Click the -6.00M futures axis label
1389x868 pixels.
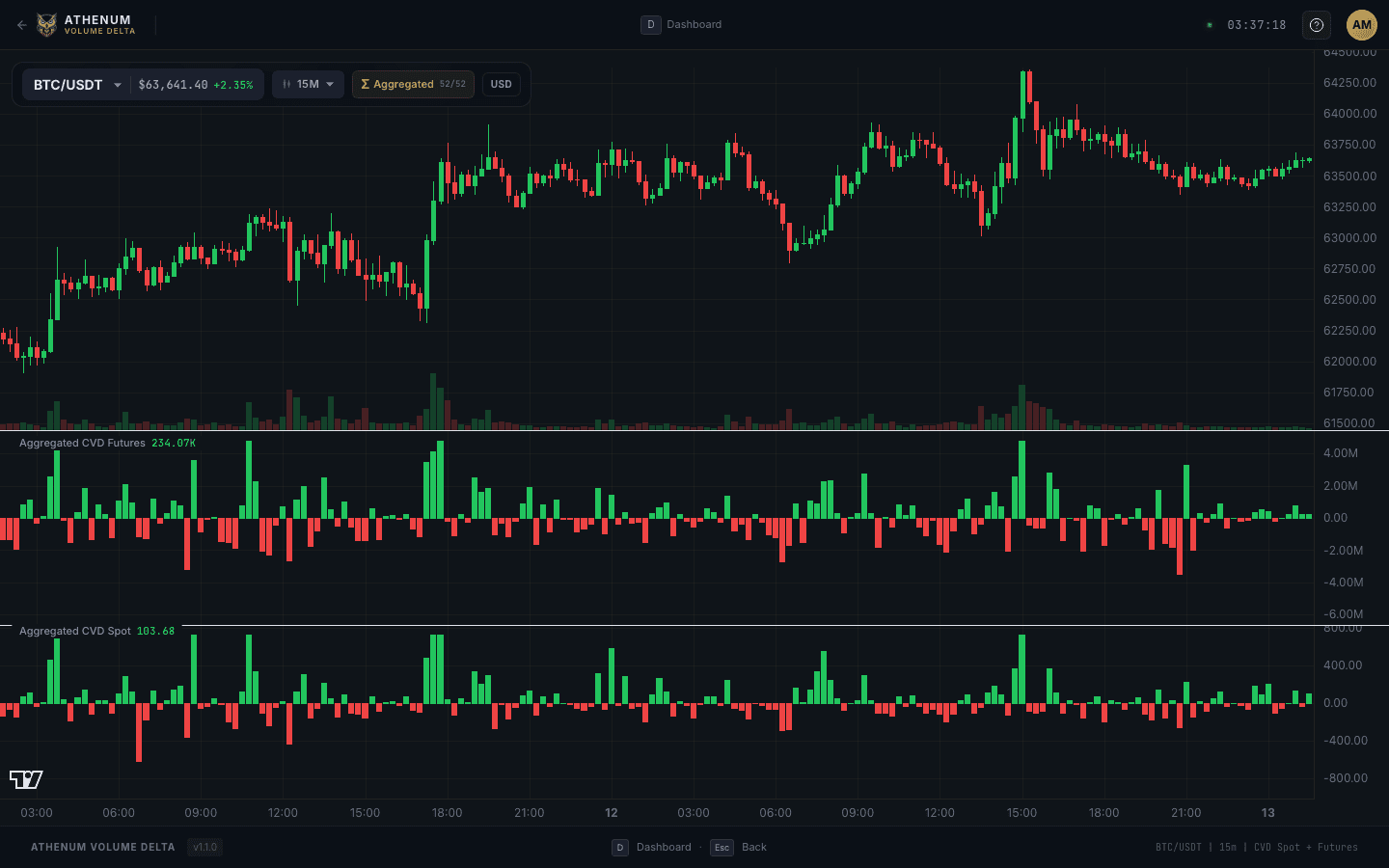[1343, 614]
